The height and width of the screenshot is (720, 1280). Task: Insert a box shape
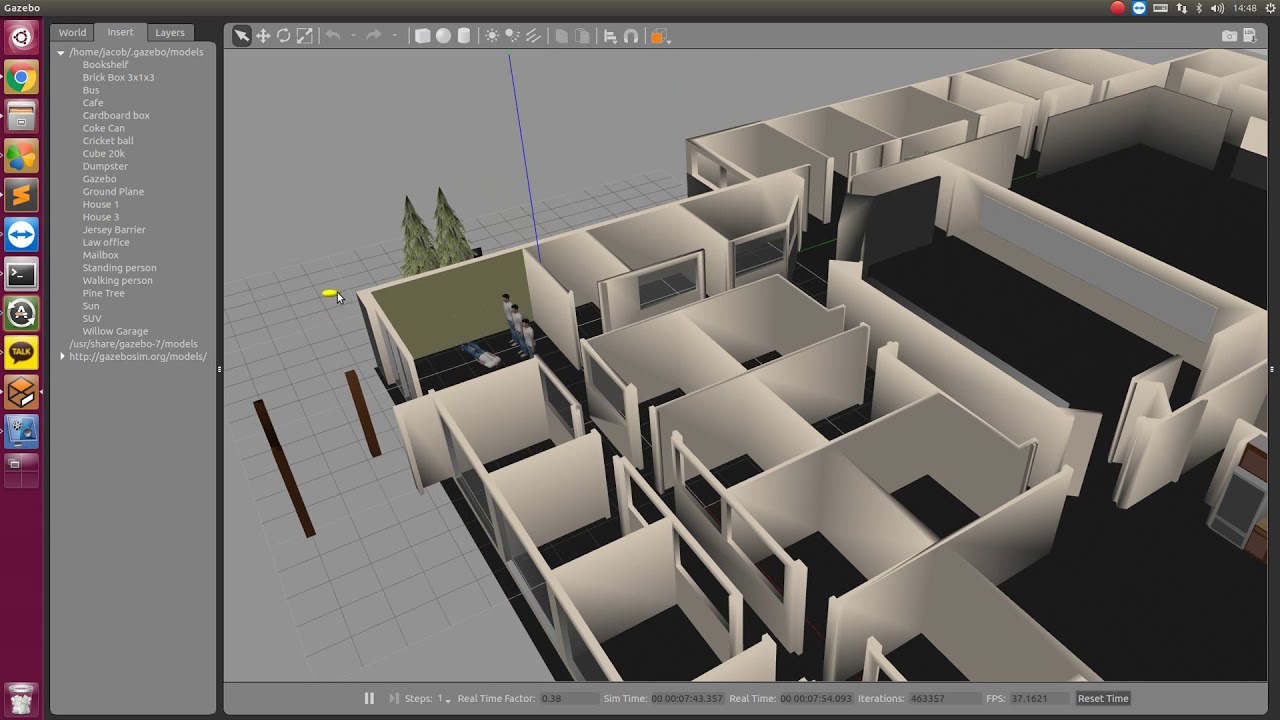click(423, 36)
